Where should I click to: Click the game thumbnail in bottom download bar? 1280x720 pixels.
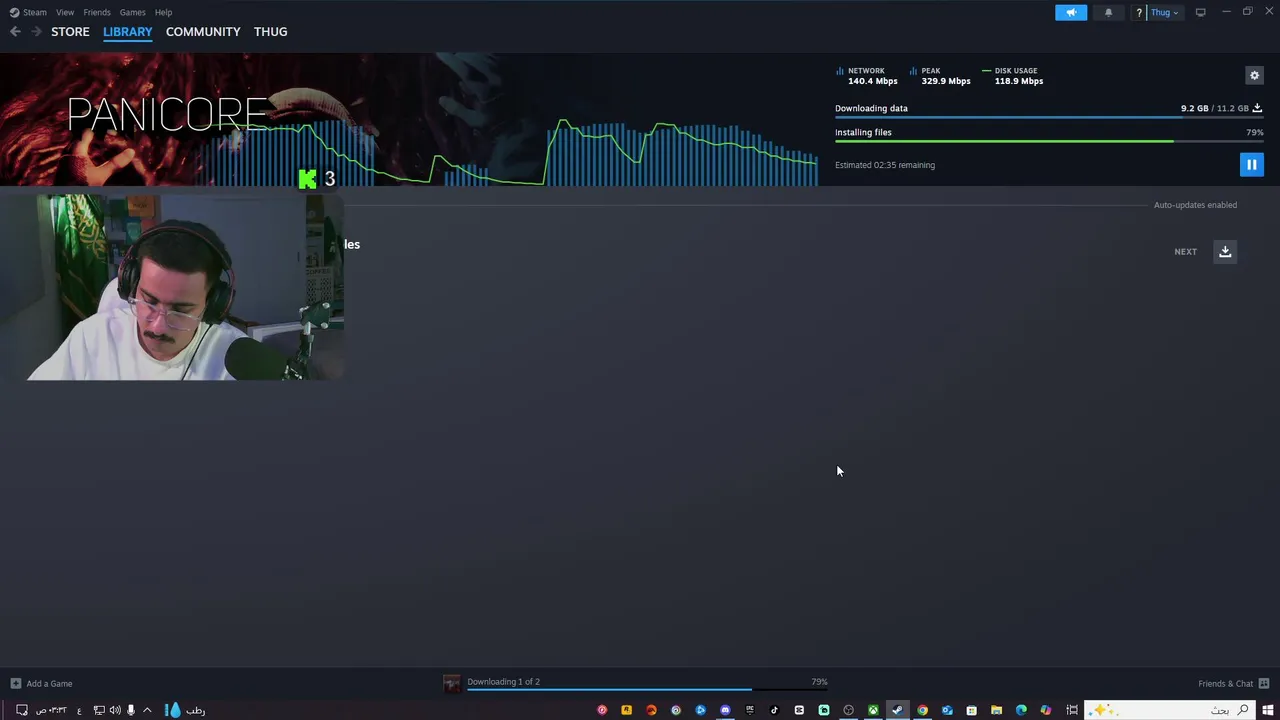(x=452, y=683)
